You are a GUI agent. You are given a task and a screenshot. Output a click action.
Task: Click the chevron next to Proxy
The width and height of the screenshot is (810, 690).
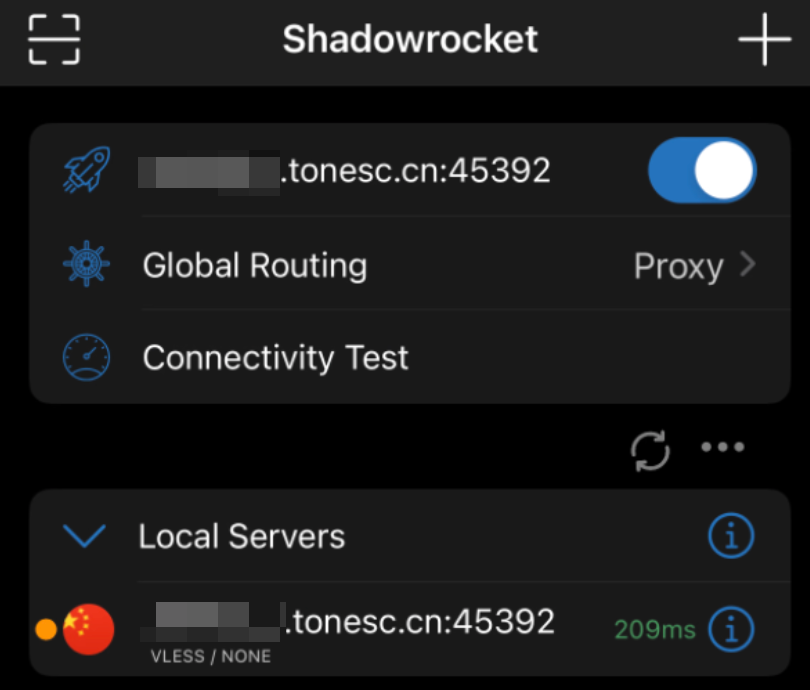tap(746, 266)
